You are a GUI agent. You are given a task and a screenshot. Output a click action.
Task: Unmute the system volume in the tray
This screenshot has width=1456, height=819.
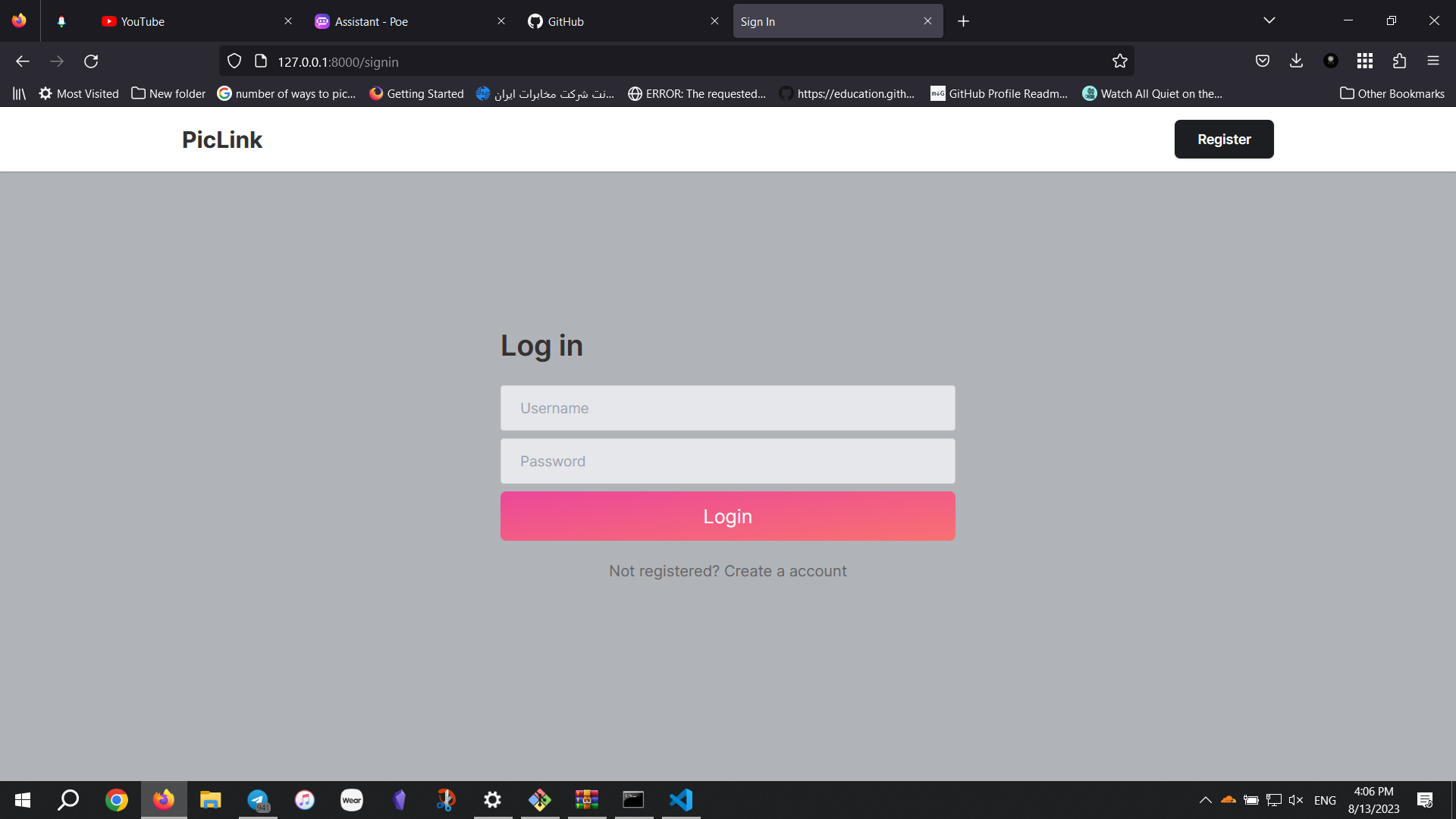pos(1294,799)
